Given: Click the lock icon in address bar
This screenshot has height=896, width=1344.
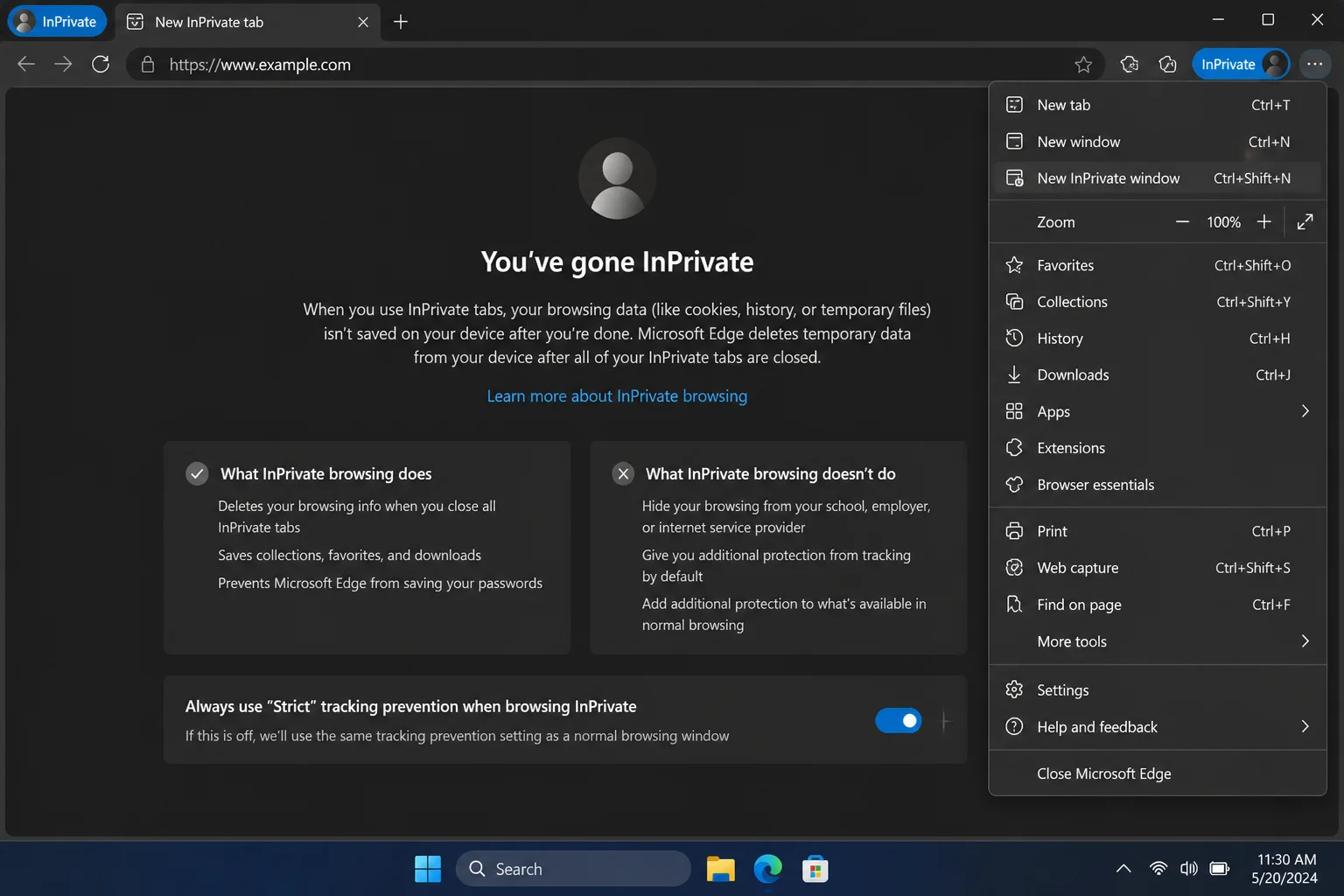Looking at the screenshot, I should pos(148,65).
